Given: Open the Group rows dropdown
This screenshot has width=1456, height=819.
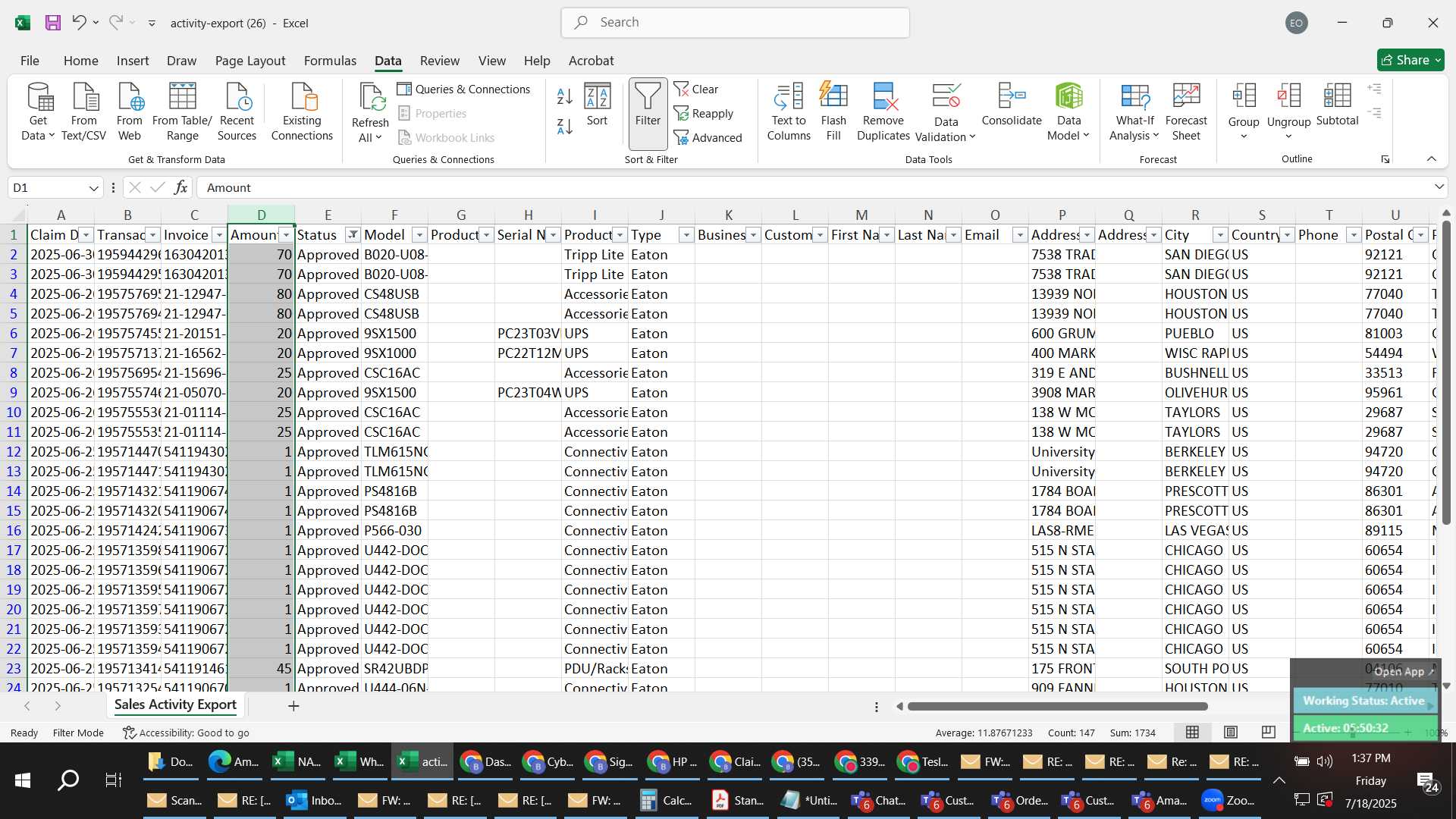Looking at the screenshot, I should pos(1244,136).
